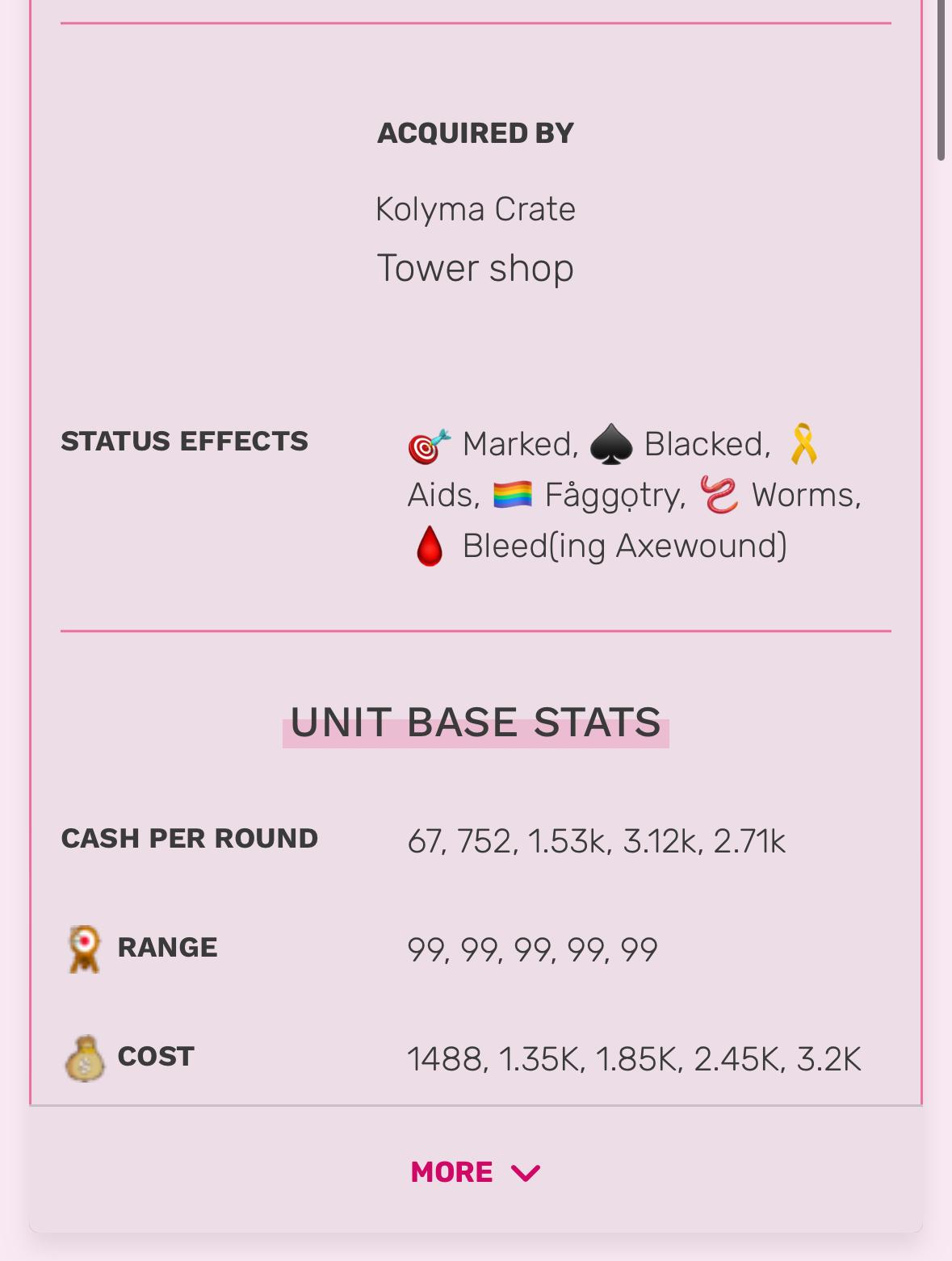Select the UNIT BASE STATS heading

coord(476,722)
